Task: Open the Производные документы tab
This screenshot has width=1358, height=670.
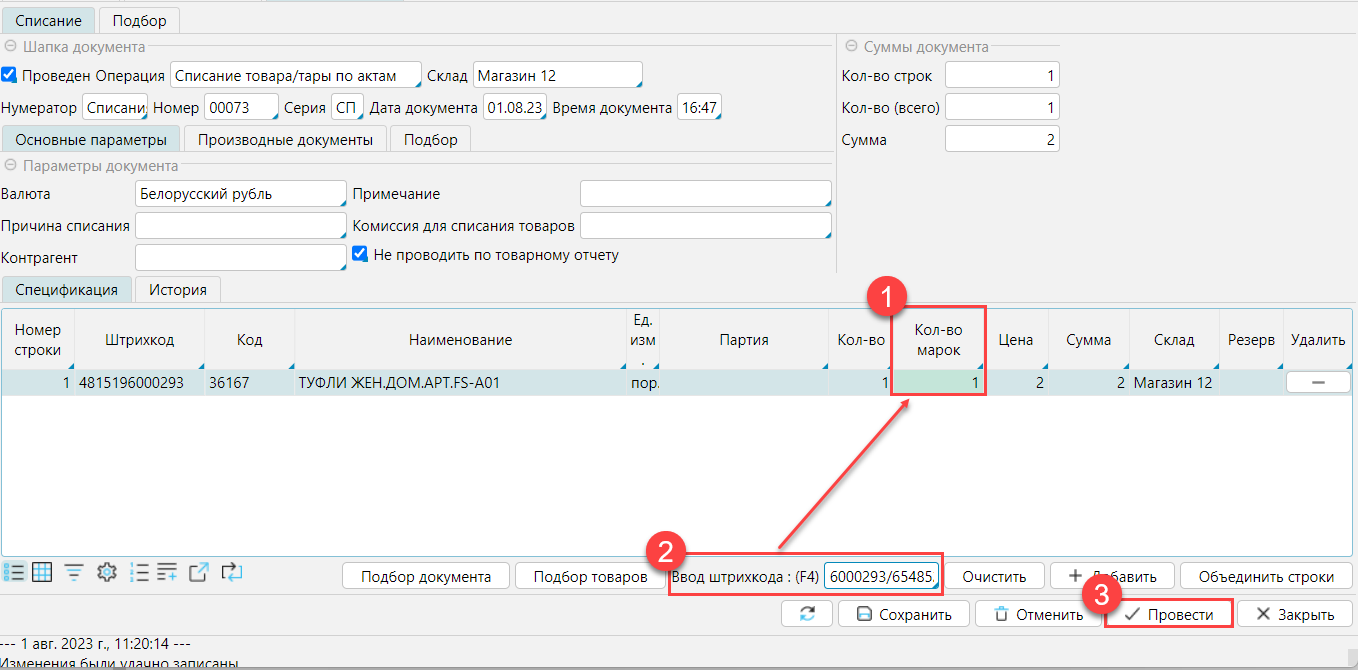Action: click(285, 140)
